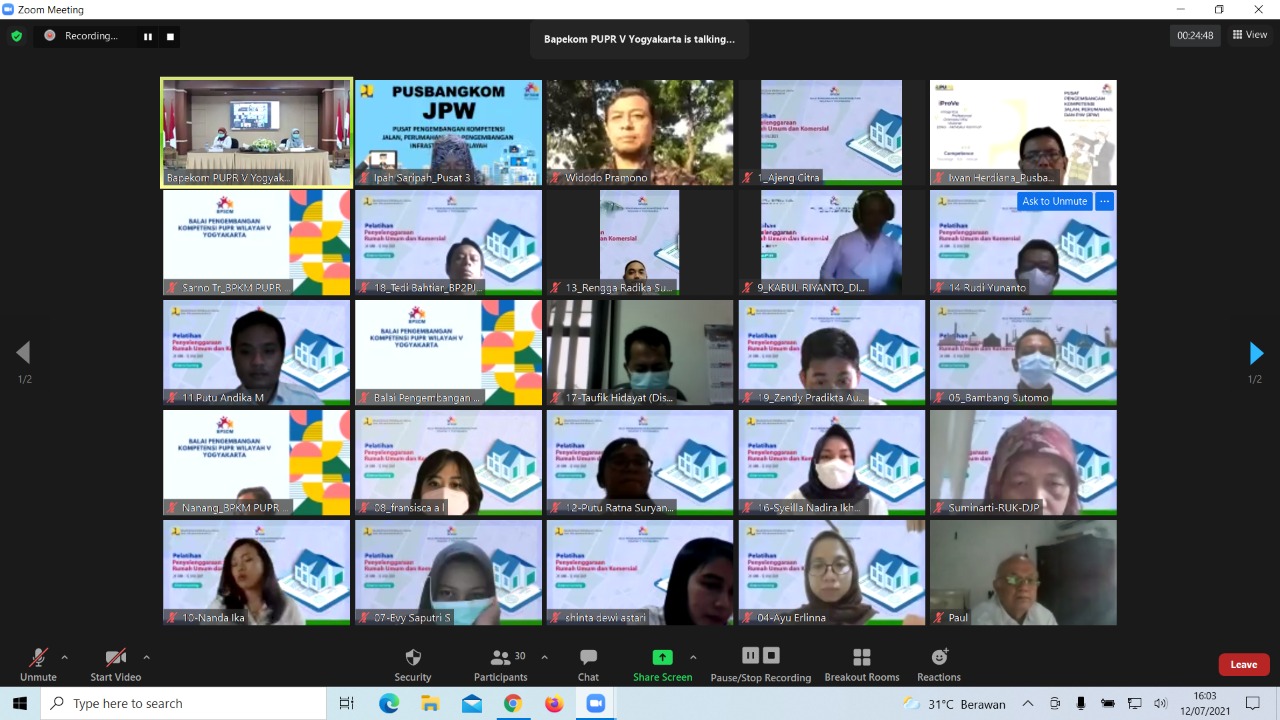The image size is (1280, 720).
Task: Select 04-Ayu Erlinna video tile
Action: pos(832,573)
